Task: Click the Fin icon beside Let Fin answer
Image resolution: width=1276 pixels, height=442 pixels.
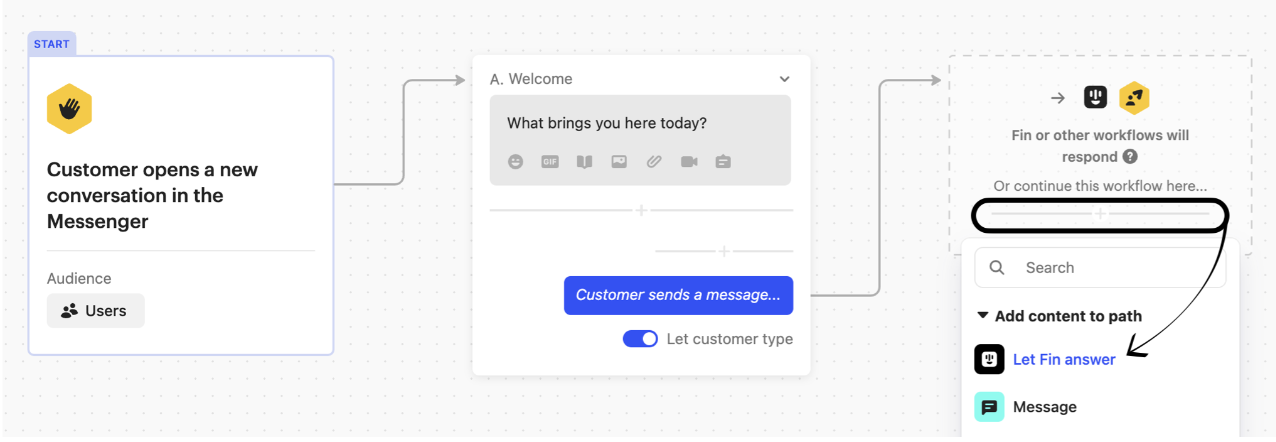Action: (989, 359)
